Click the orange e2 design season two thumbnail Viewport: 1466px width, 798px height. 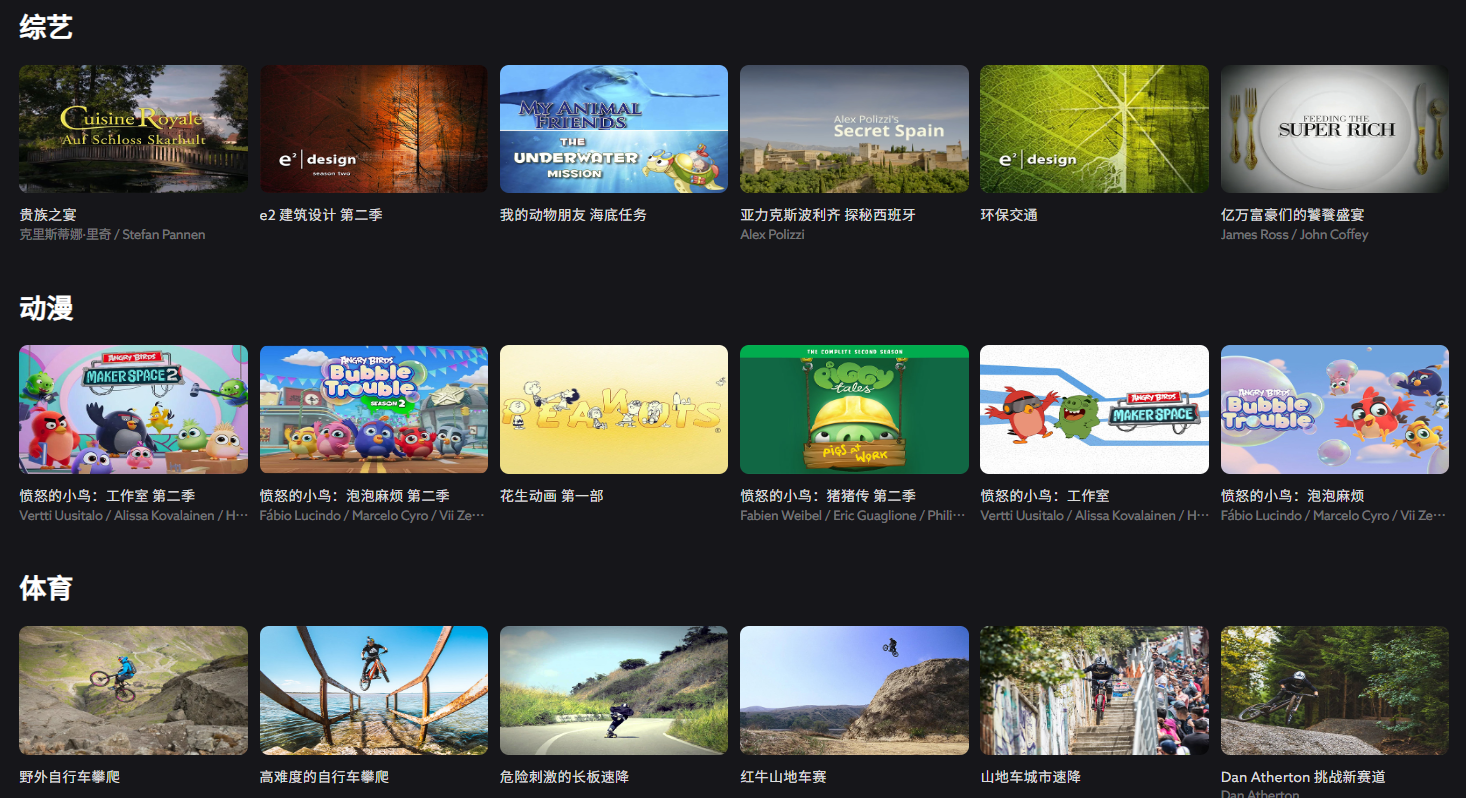[373, 129]
